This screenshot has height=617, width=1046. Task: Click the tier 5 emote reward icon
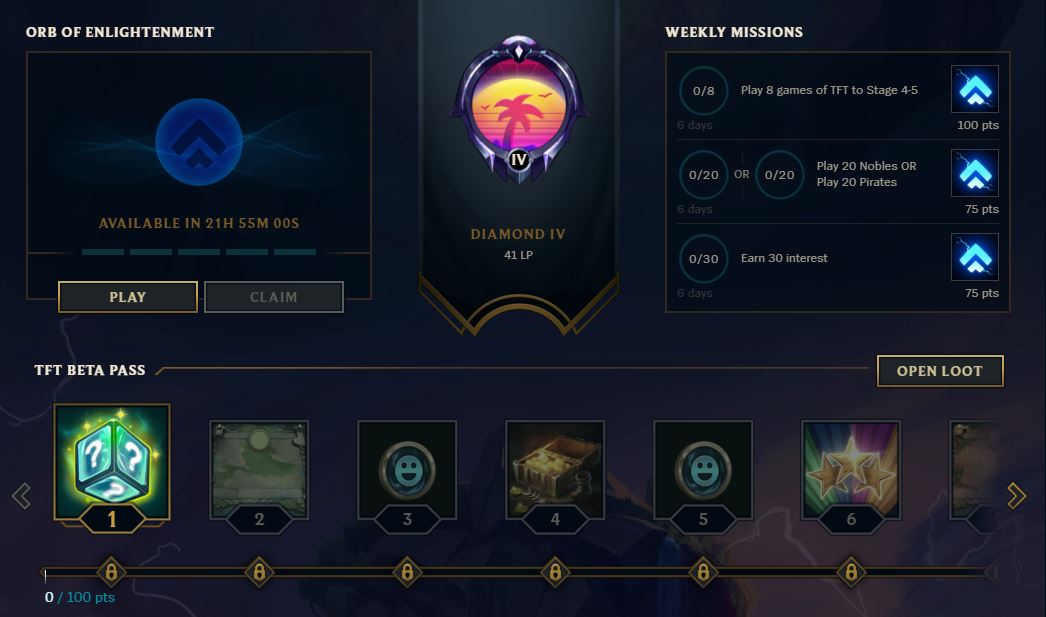click(x=703, y=470)
